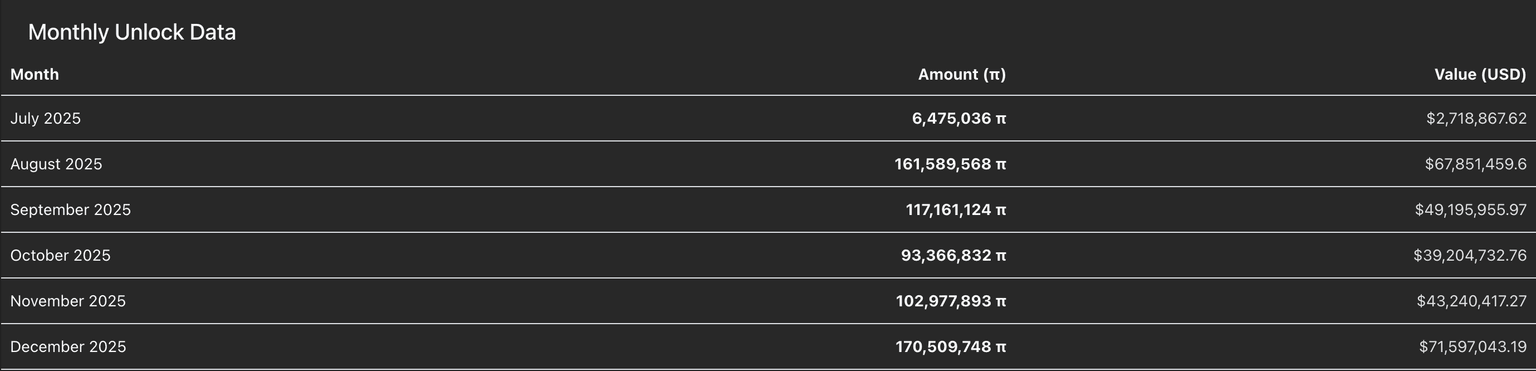The width and height of the screenshot is (1536, 371).
Task: Select the July 2025 row label
Action: (x=46, y=118)
